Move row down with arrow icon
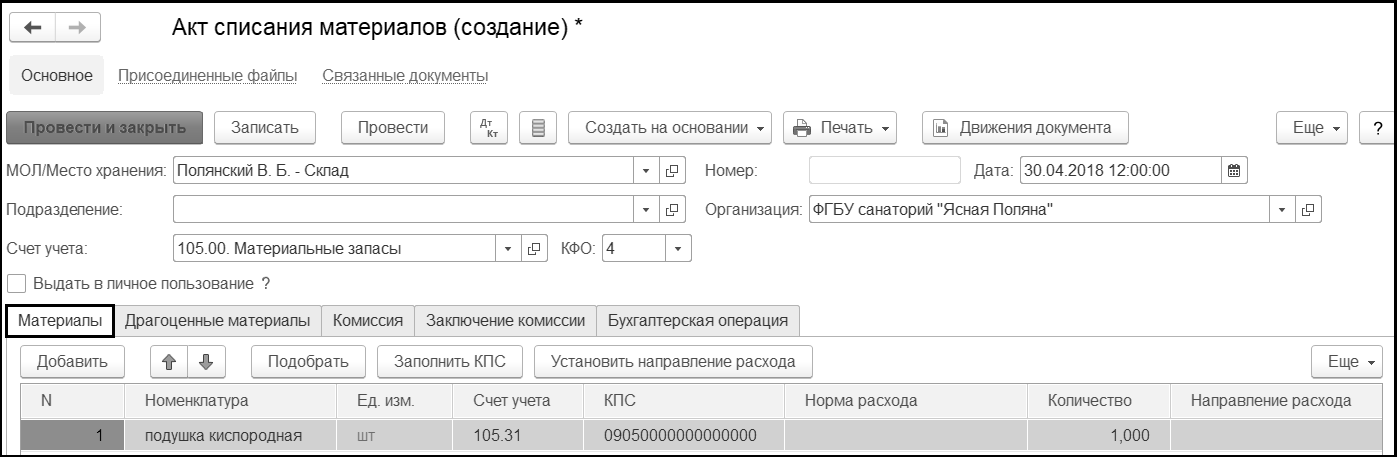 [x=206, y=361]
